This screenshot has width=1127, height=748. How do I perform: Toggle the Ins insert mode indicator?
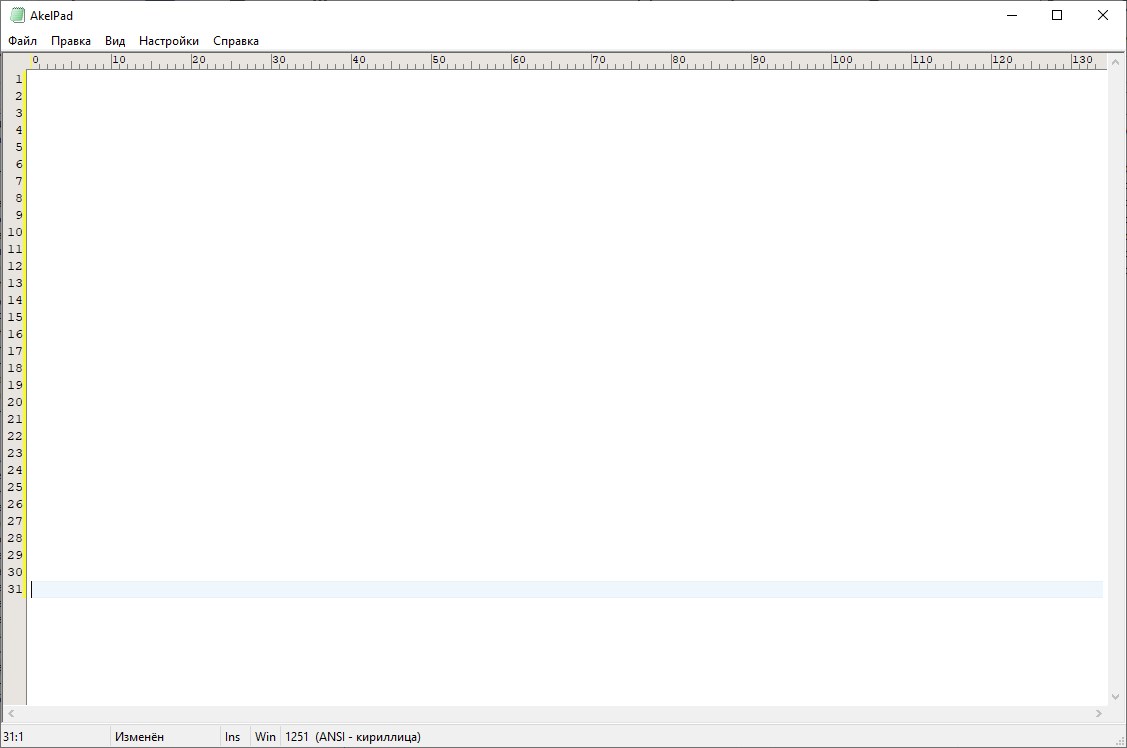pyautogui.click(x=233, y=737)
